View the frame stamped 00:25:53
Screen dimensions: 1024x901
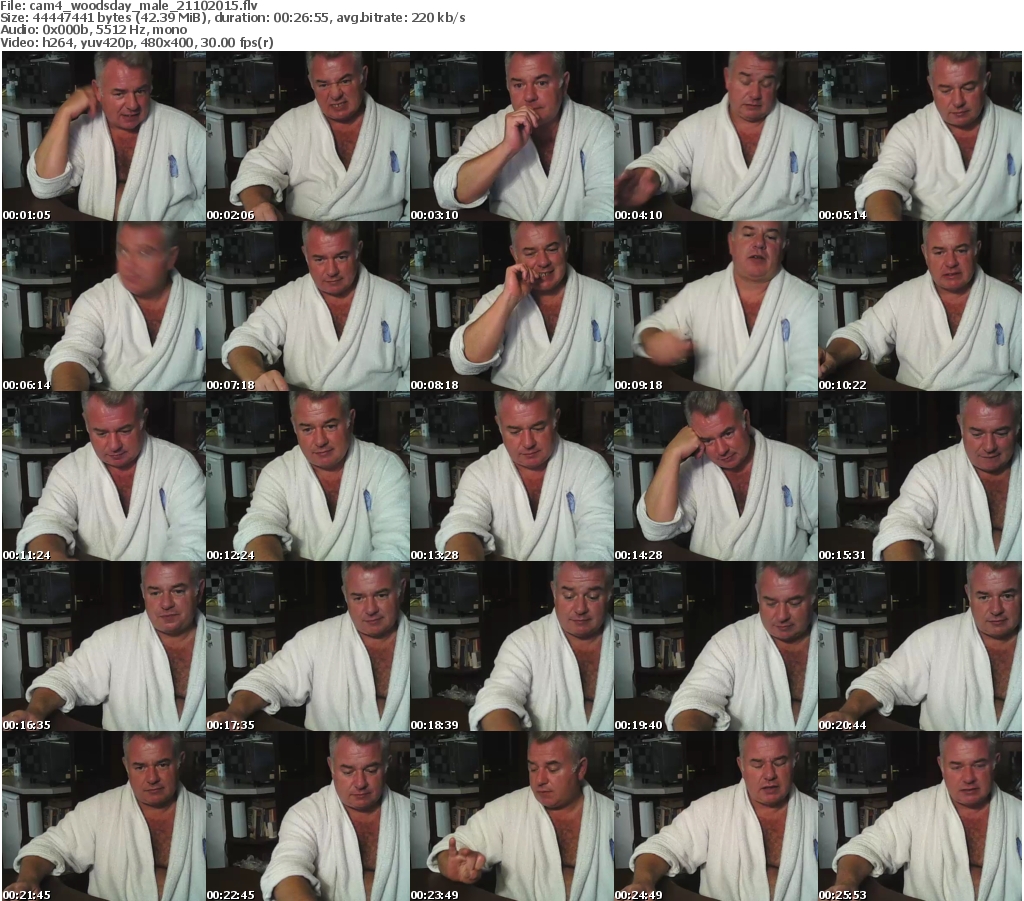920,816
